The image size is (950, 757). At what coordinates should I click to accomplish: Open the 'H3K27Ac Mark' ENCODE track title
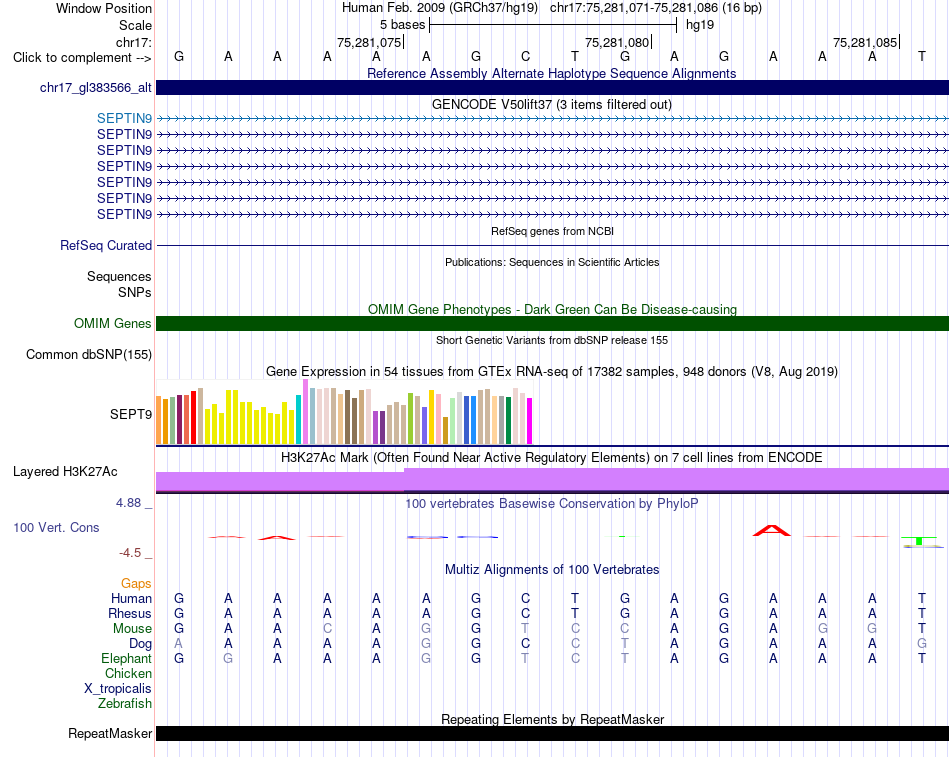[551, 458]
